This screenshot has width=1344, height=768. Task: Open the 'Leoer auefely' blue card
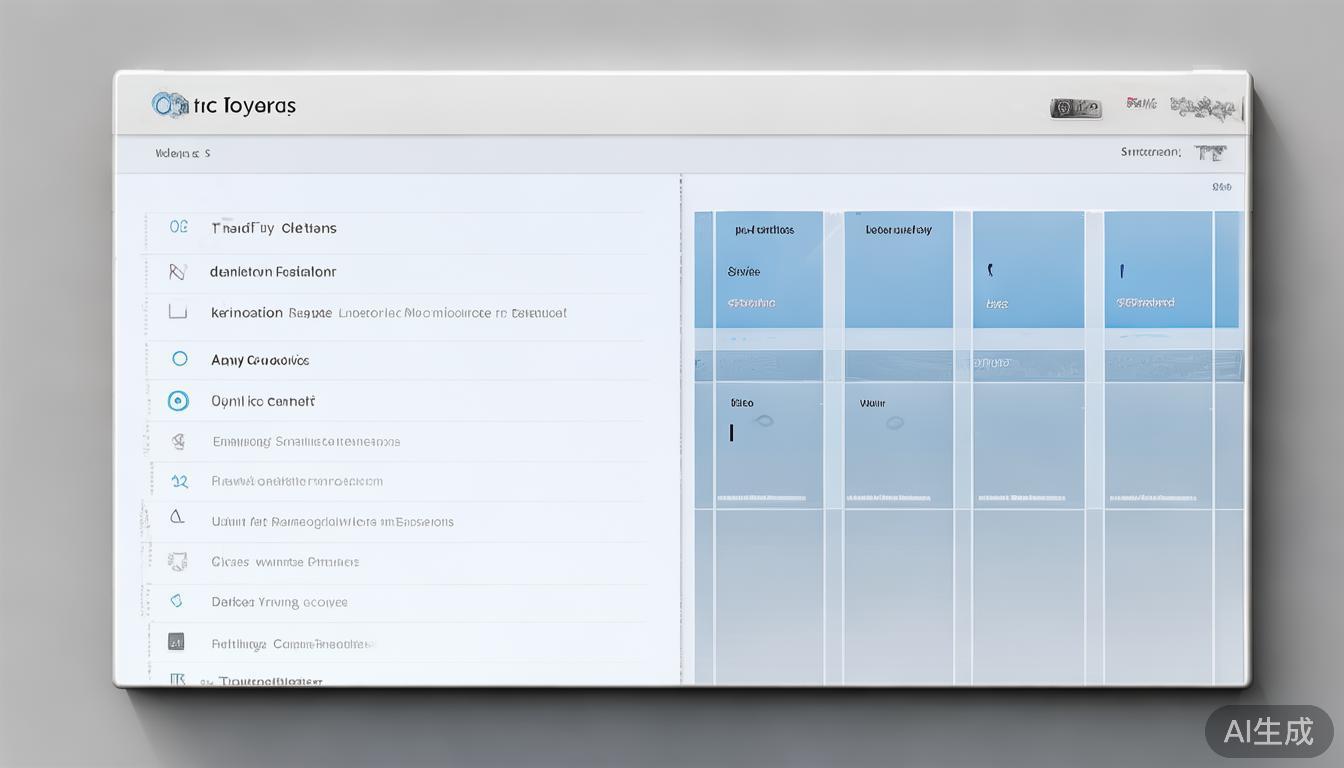(x=898, y=269)
